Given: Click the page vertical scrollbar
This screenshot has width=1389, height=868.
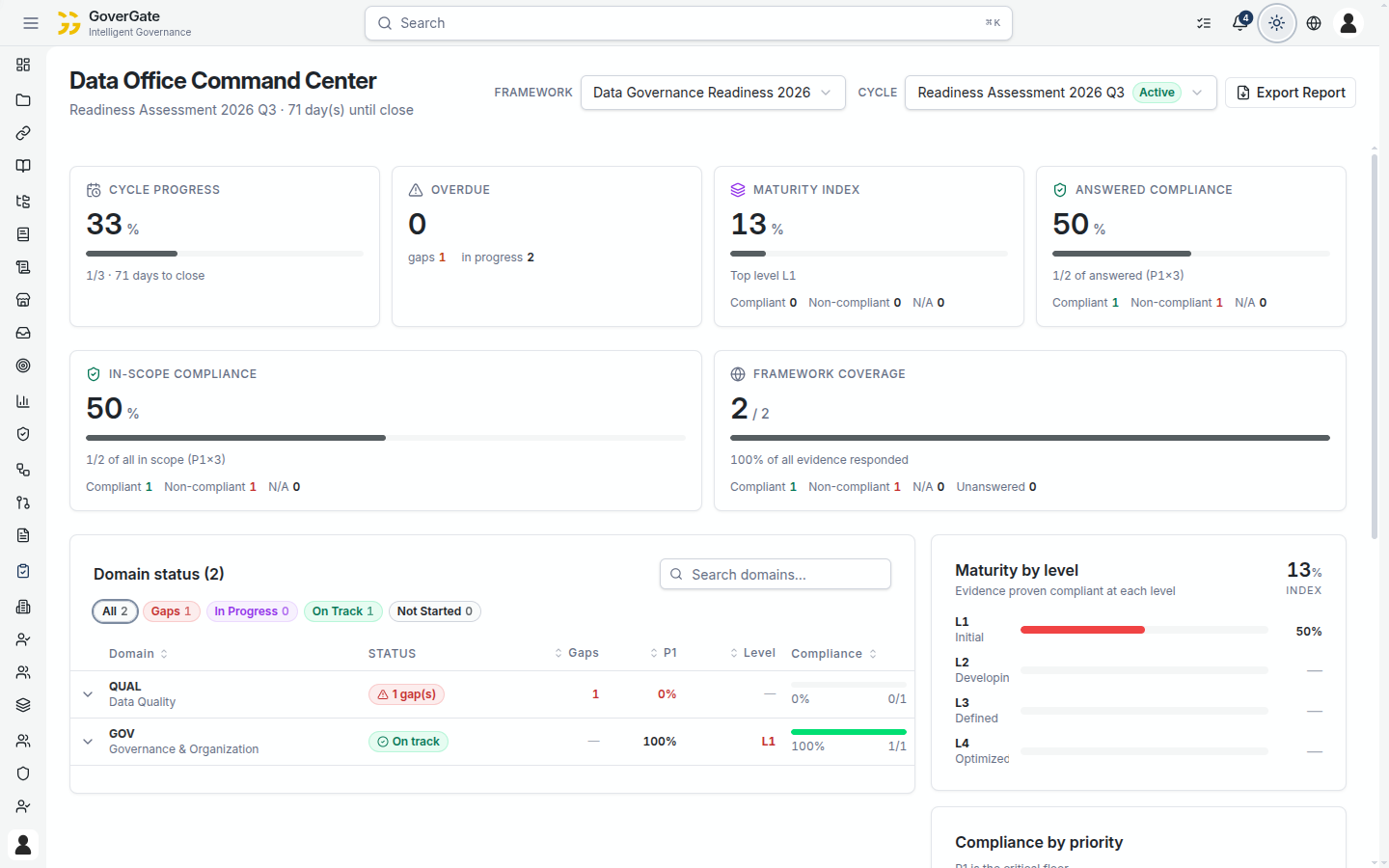Looking at the screenshot, I should pos(1375,345).
